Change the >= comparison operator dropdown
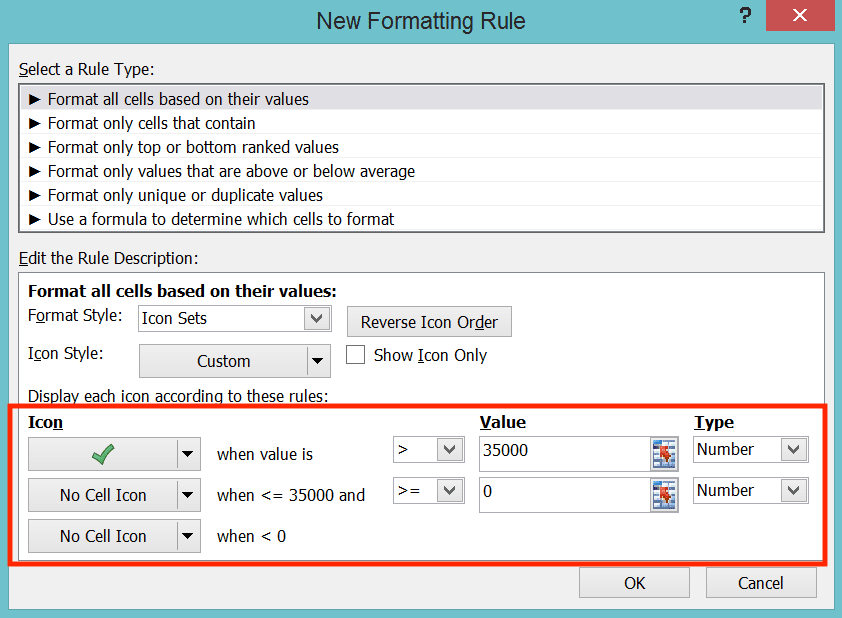 click(449, 490)
